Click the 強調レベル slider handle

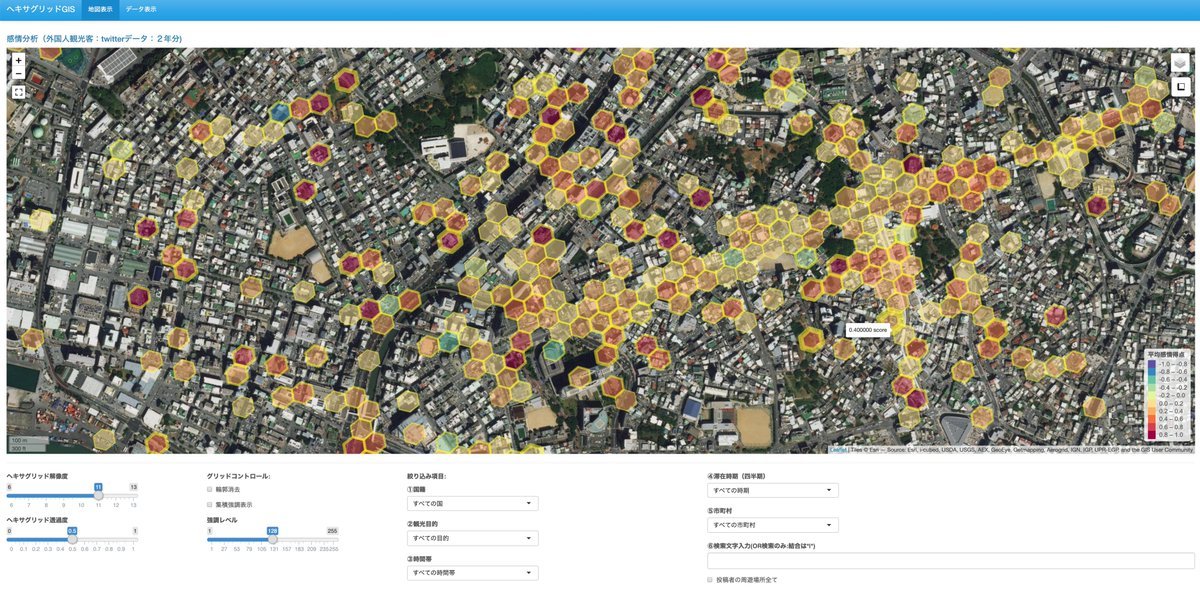pos(272,539)
